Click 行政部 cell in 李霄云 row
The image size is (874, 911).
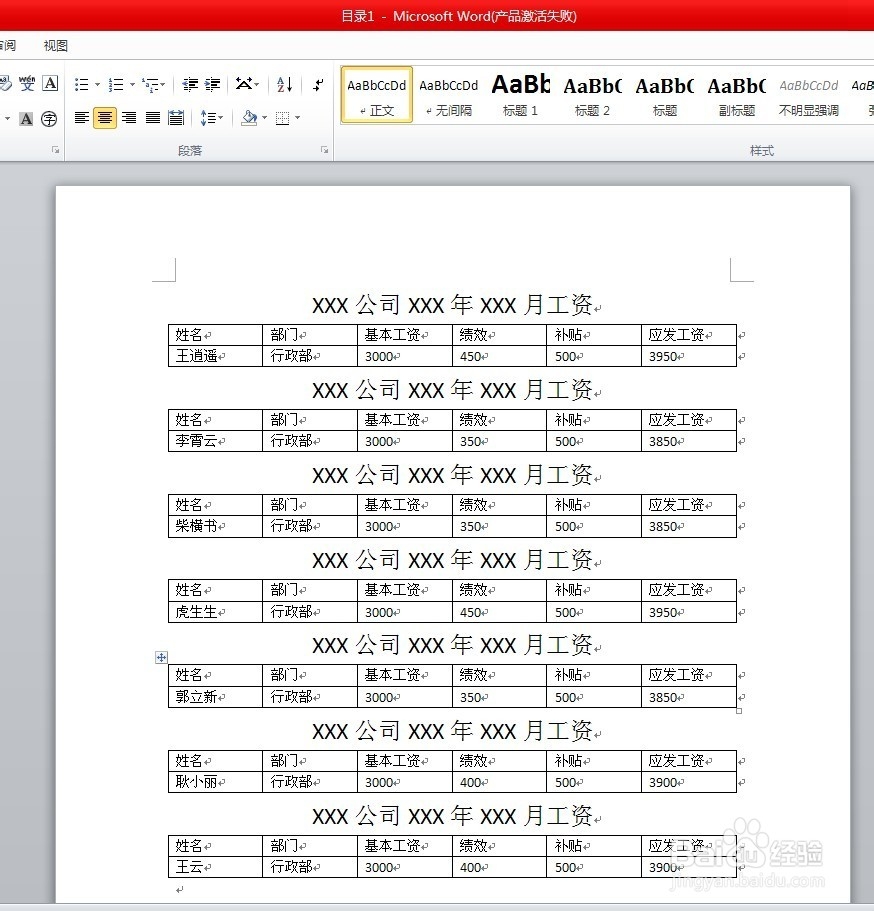pos(310,440)
